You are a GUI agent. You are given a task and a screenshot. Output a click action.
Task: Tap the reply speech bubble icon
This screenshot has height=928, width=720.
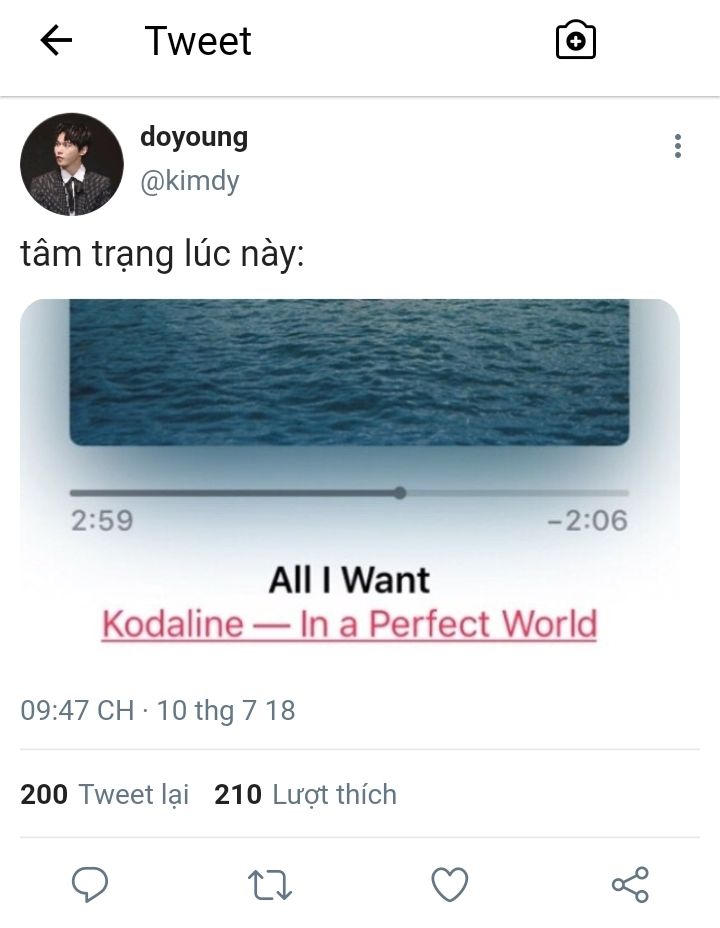90,884
